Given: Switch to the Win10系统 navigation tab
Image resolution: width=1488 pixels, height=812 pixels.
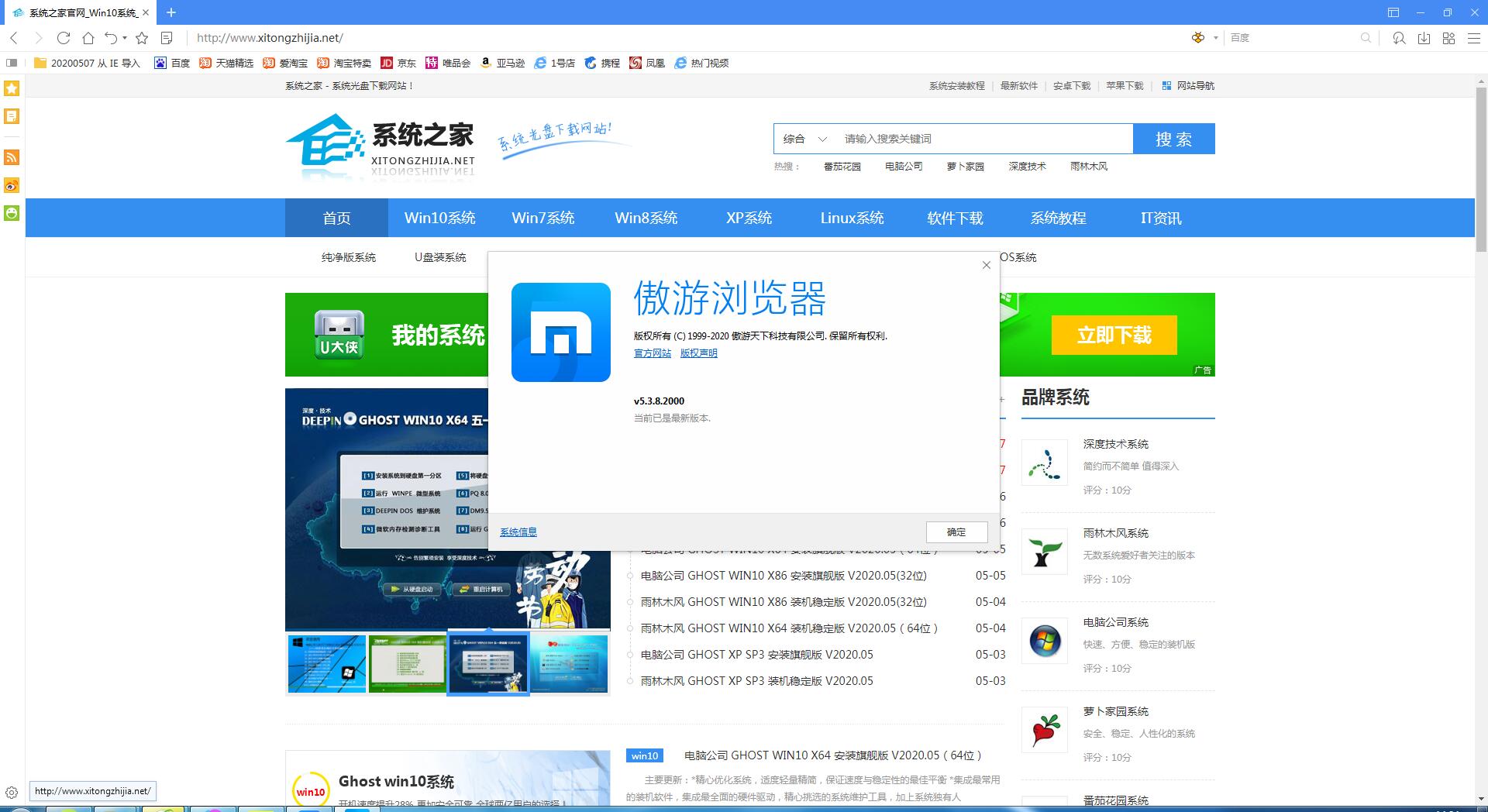Looking at the screenshot, I should (x=440, y=218).
